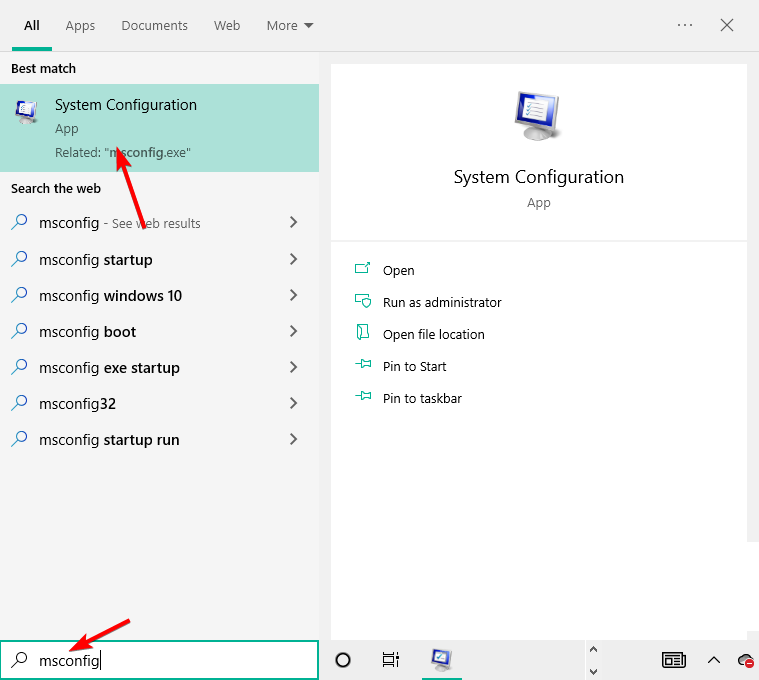The image size is (759, 680).
Task: Click the Best match heading
Action: 44,68
